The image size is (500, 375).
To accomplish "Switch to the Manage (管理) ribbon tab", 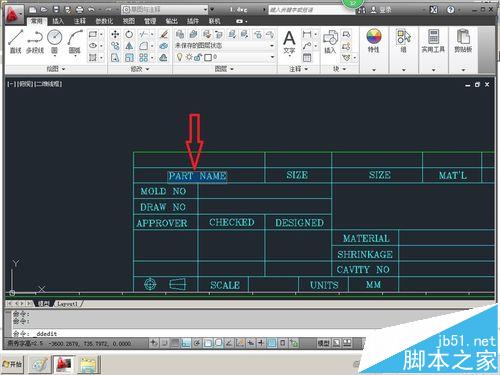I will 150,21.
